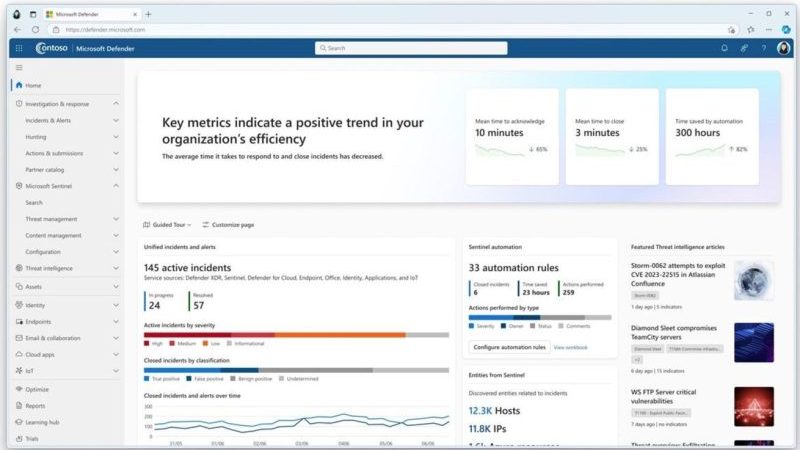Viewport: 800px width, 450px height.
Task: Click the IoT icon
Action: click(x=19, y=370)
